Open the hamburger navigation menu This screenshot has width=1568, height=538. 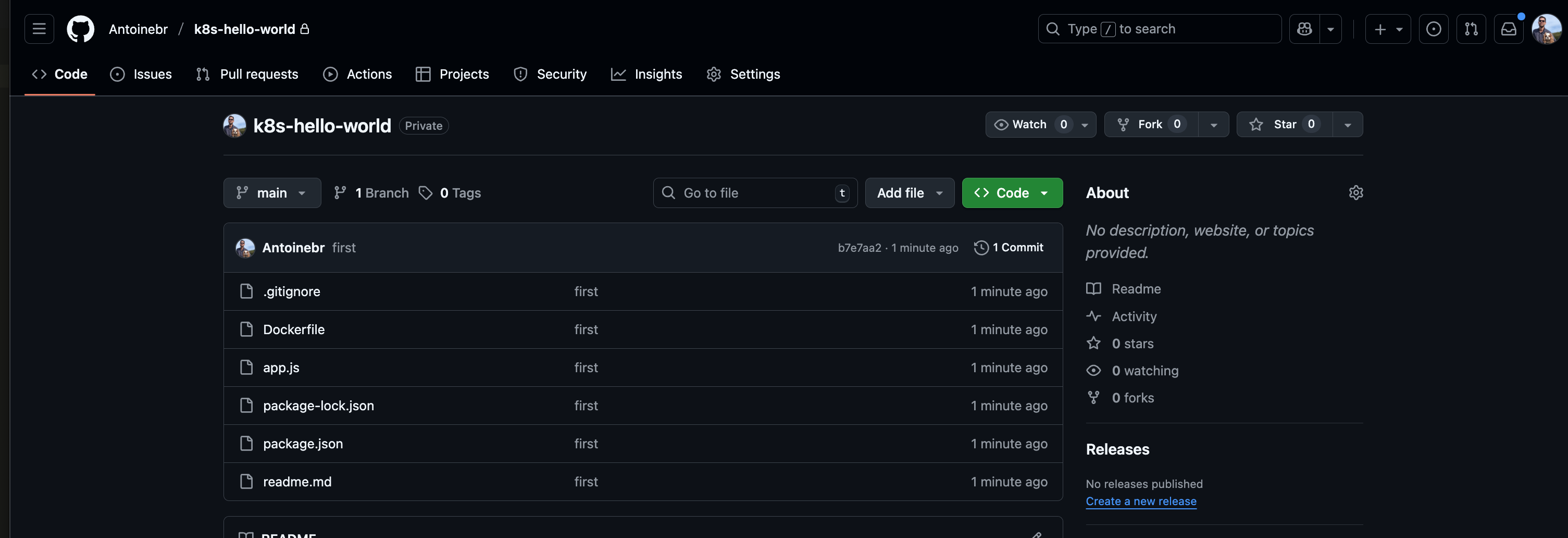pos(39,29)
